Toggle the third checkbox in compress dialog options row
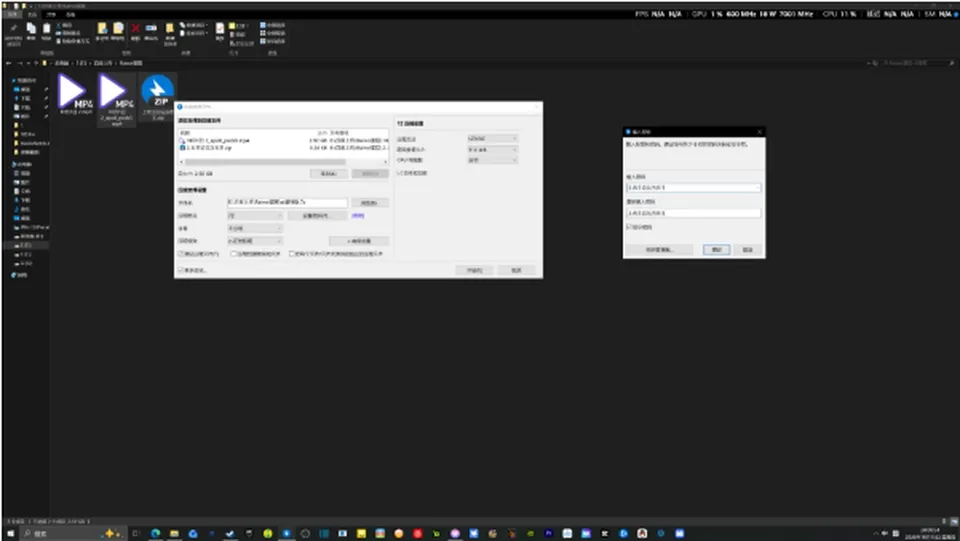Viewport: 960px width, 541px height. 292,253
